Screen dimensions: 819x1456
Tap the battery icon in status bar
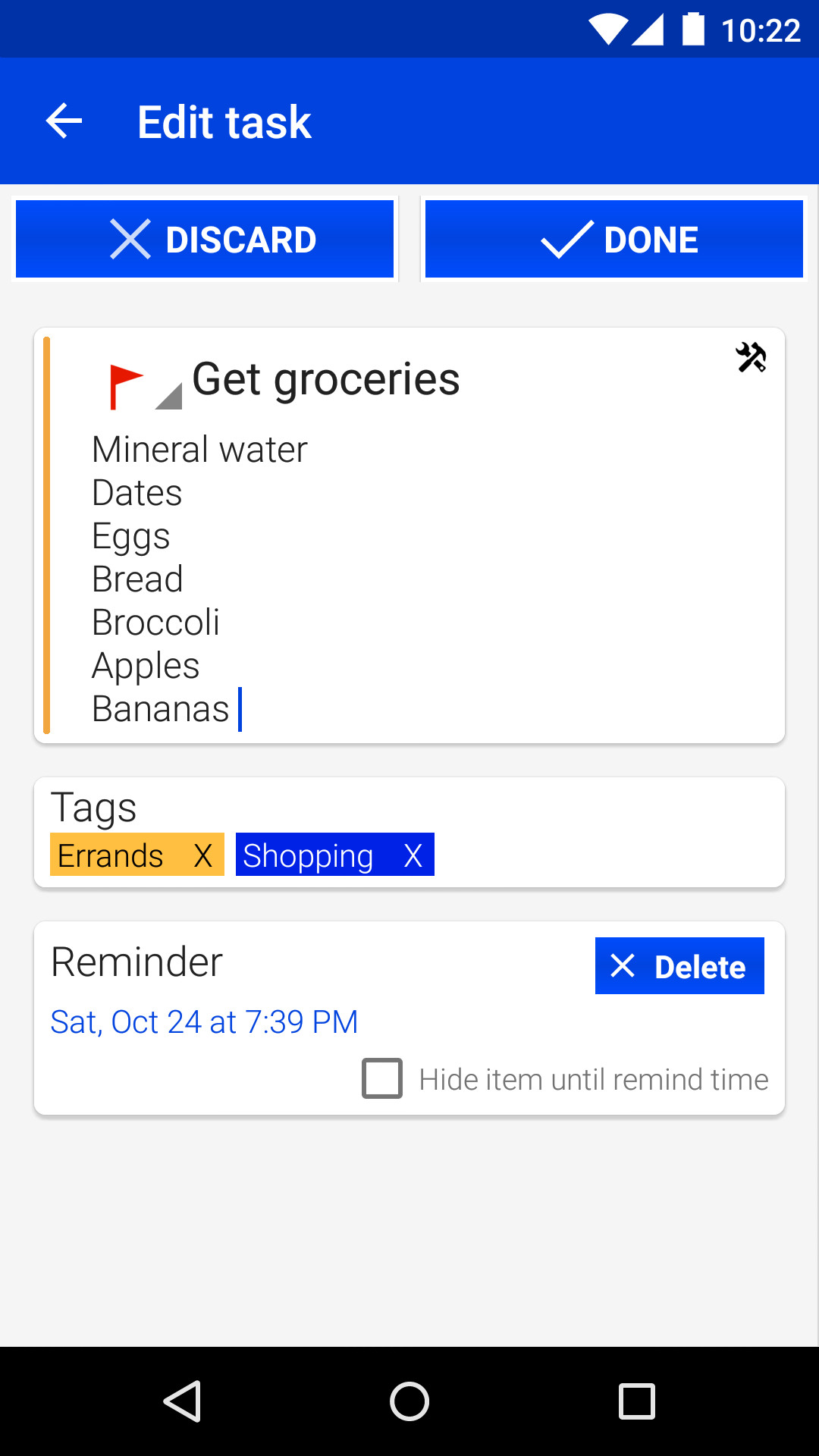point(693,30)
